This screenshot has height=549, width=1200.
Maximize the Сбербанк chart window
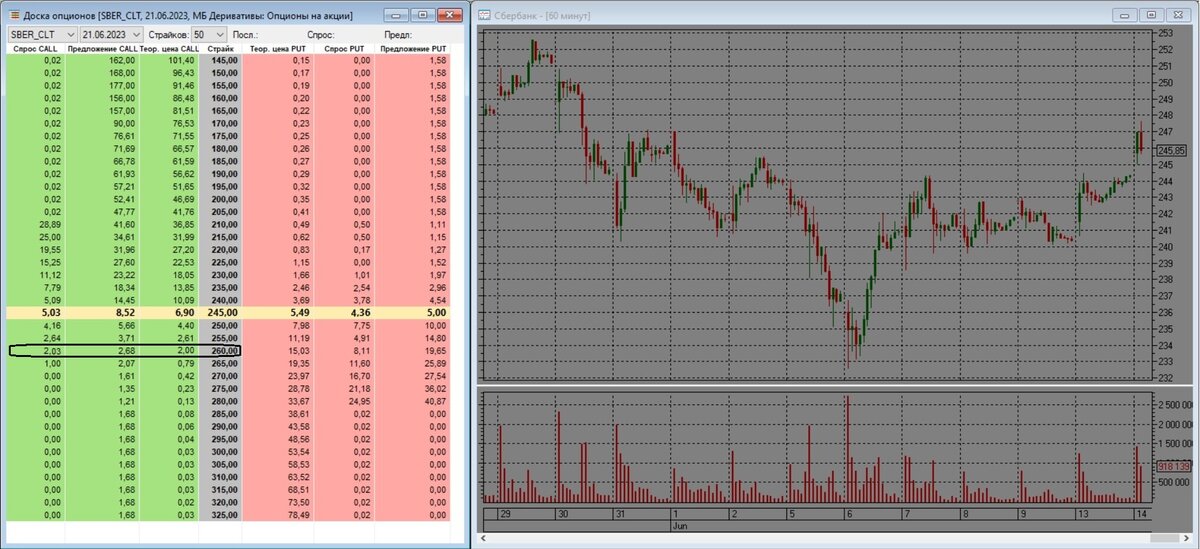click(x=1151, y=15)
